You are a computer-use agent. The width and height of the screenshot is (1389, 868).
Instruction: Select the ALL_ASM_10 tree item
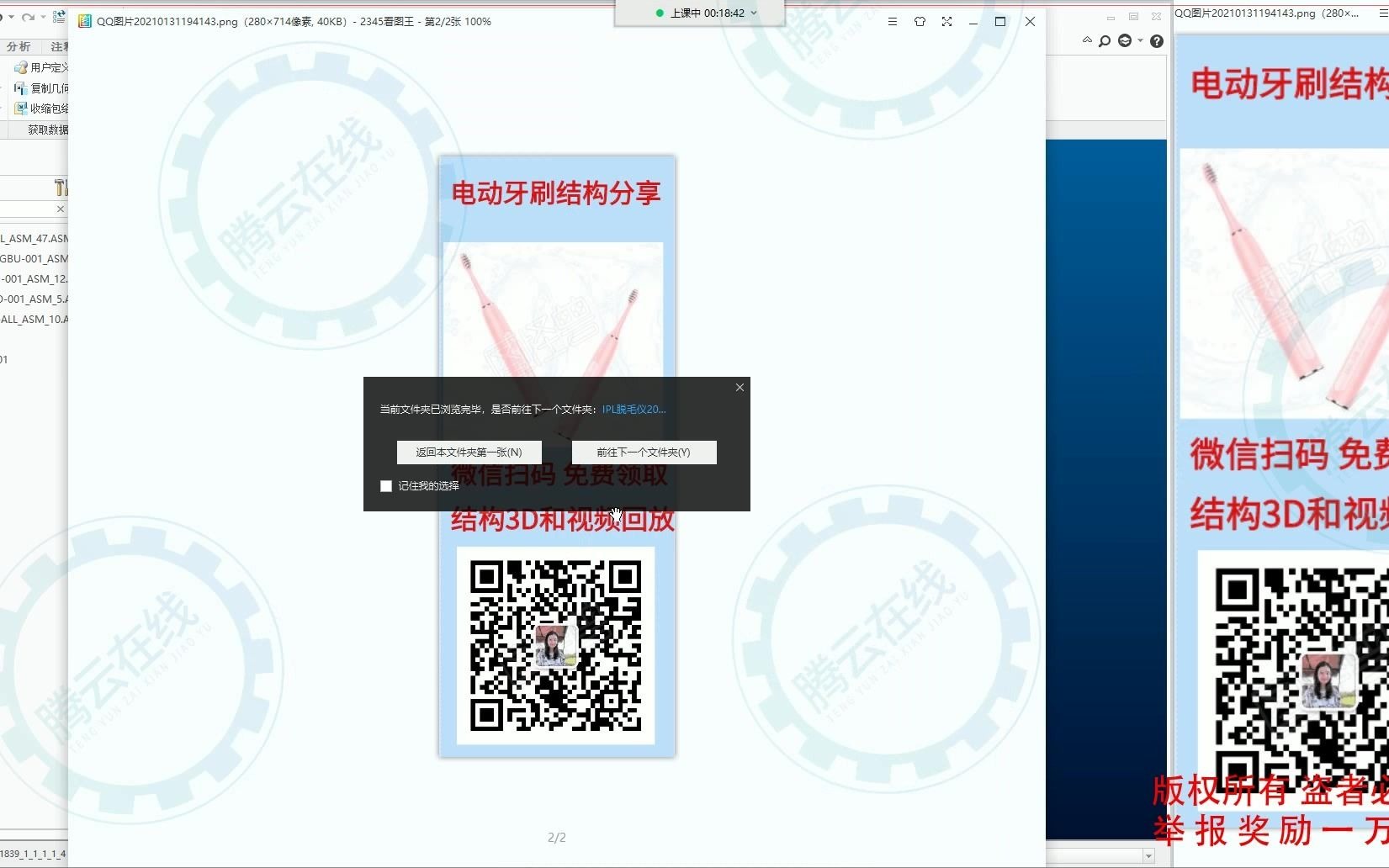34,320
